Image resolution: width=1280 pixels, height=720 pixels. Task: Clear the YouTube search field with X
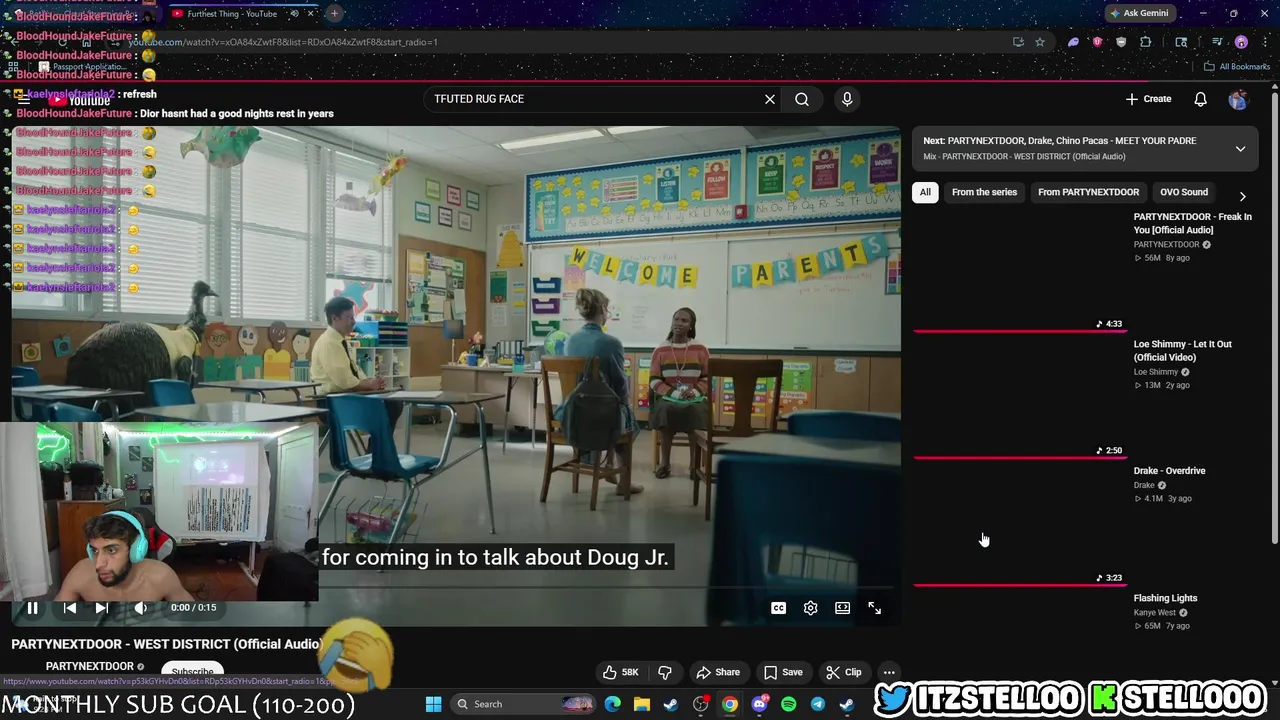click(x=770, y=99)
